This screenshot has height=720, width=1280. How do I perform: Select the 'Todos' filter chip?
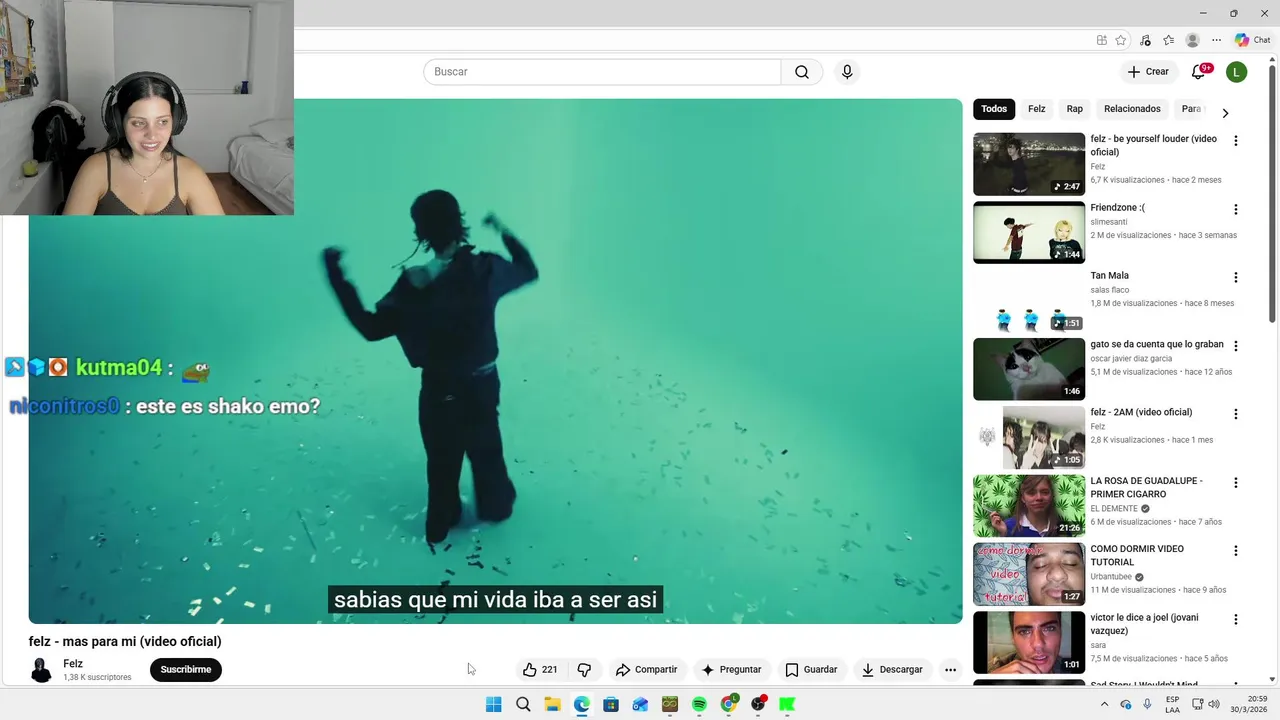[994, 109]
